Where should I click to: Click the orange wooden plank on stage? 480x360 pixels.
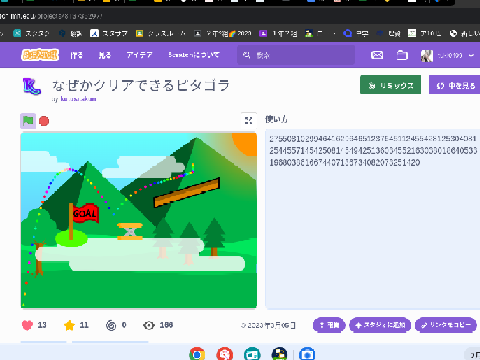187,192
